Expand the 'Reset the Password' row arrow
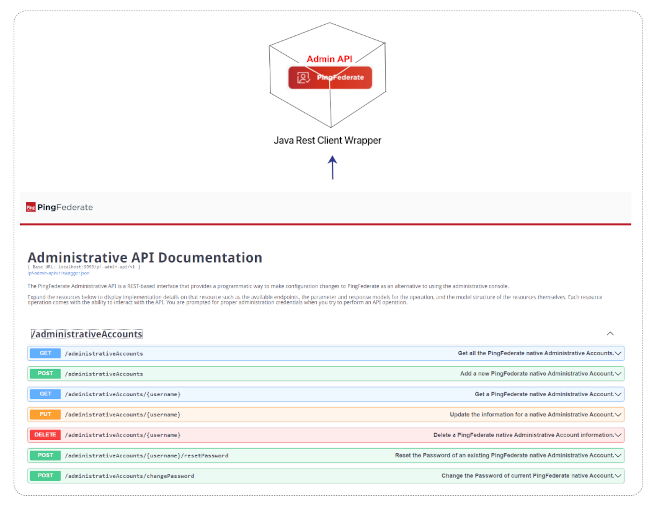The image size is (653, 507). coord(618,455)
